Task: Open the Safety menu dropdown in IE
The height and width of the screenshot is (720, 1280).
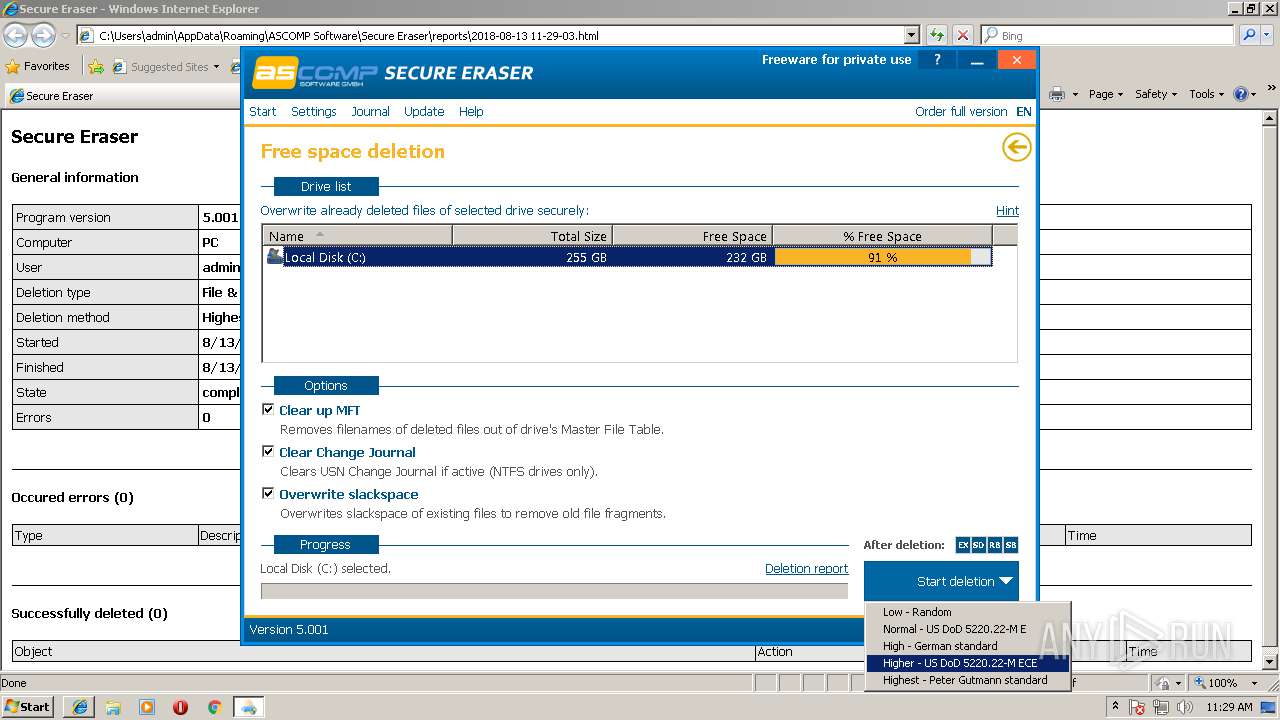Action: coord(1157,94)
